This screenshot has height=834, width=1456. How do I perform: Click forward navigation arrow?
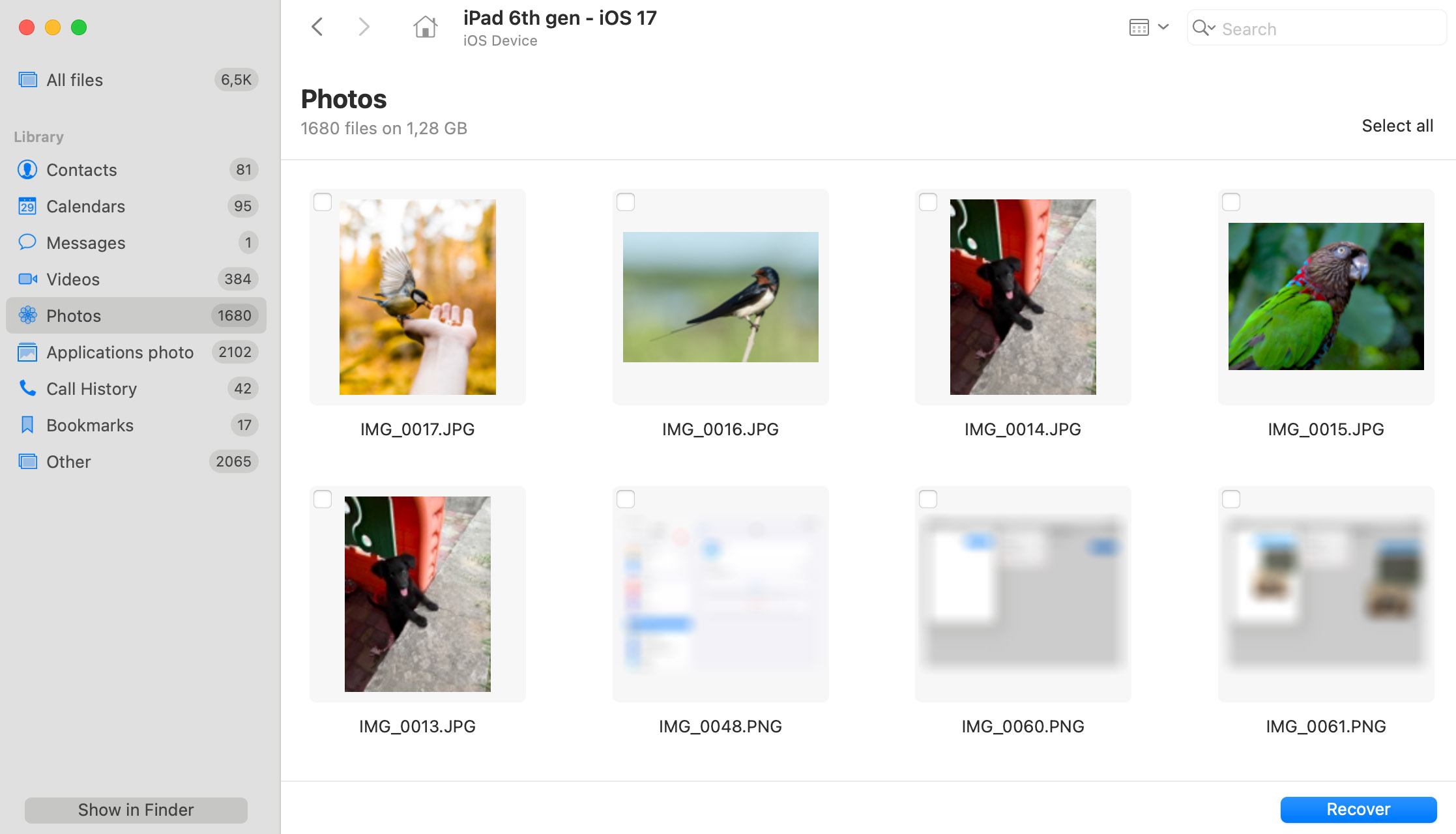point(365,28)
